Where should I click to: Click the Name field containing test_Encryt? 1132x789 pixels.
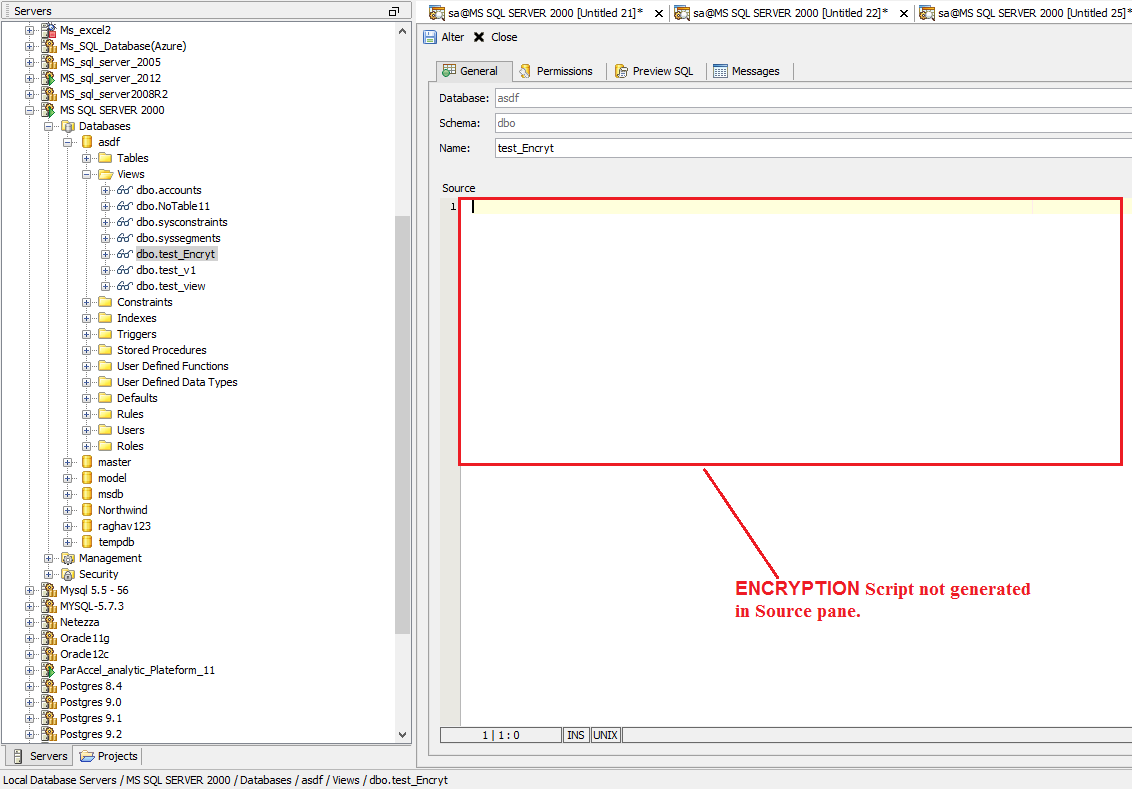[x=813, y=148]
